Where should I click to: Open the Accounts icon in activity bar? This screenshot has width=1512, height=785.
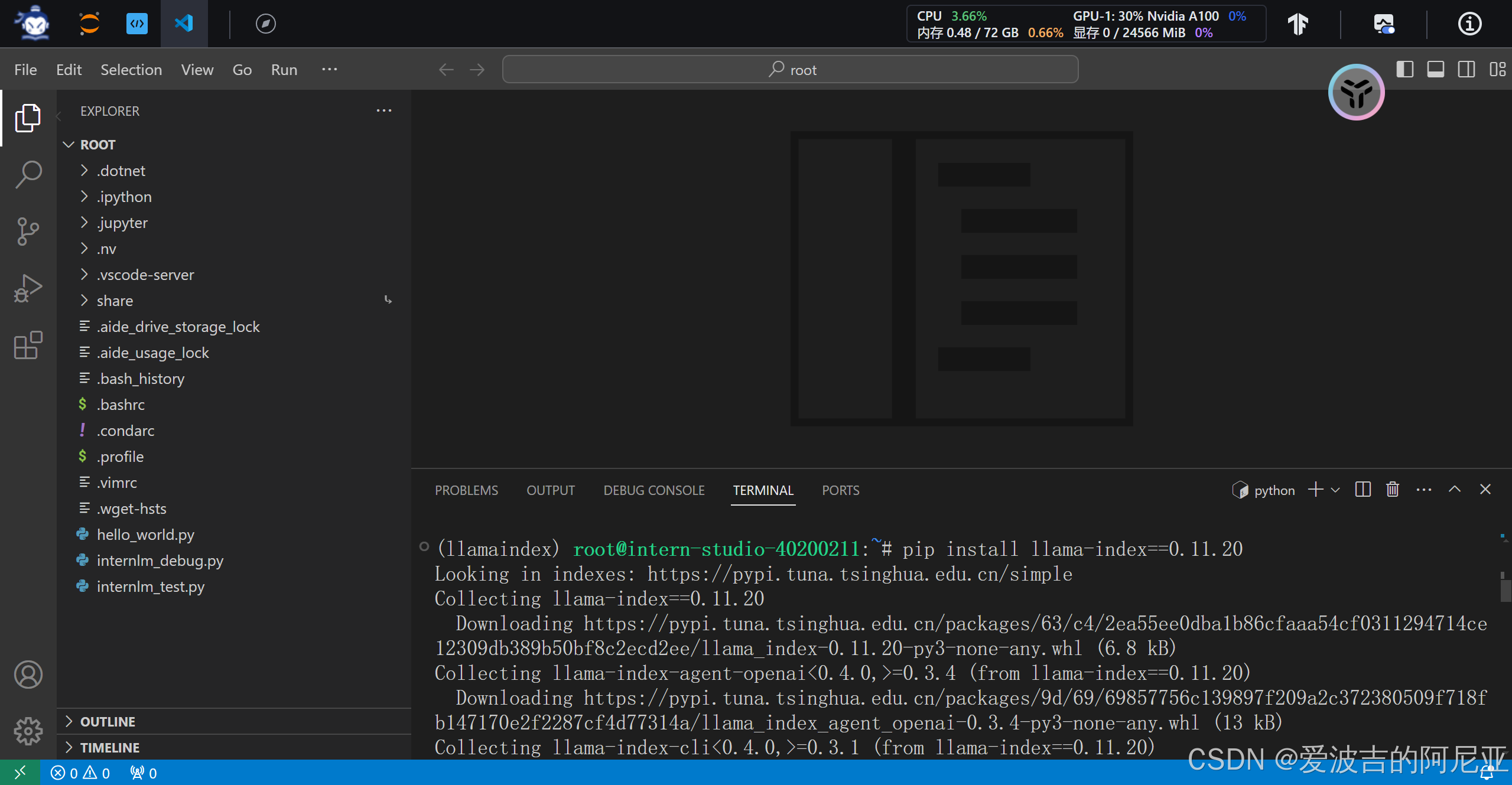tap(28, 675)
